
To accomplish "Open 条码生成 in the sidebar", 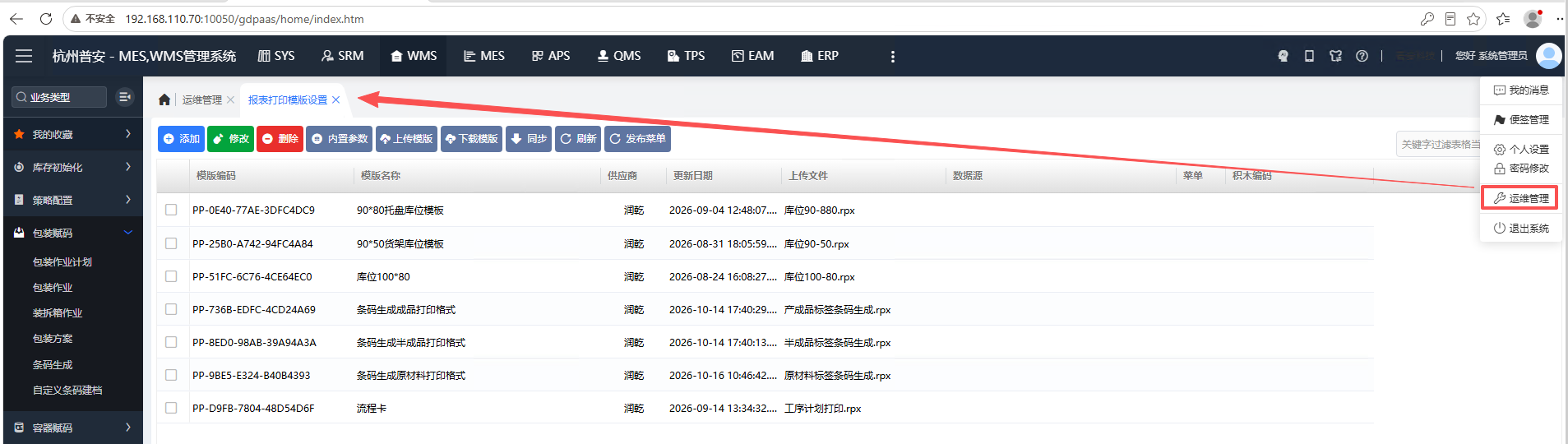I will tap(53, 365).
